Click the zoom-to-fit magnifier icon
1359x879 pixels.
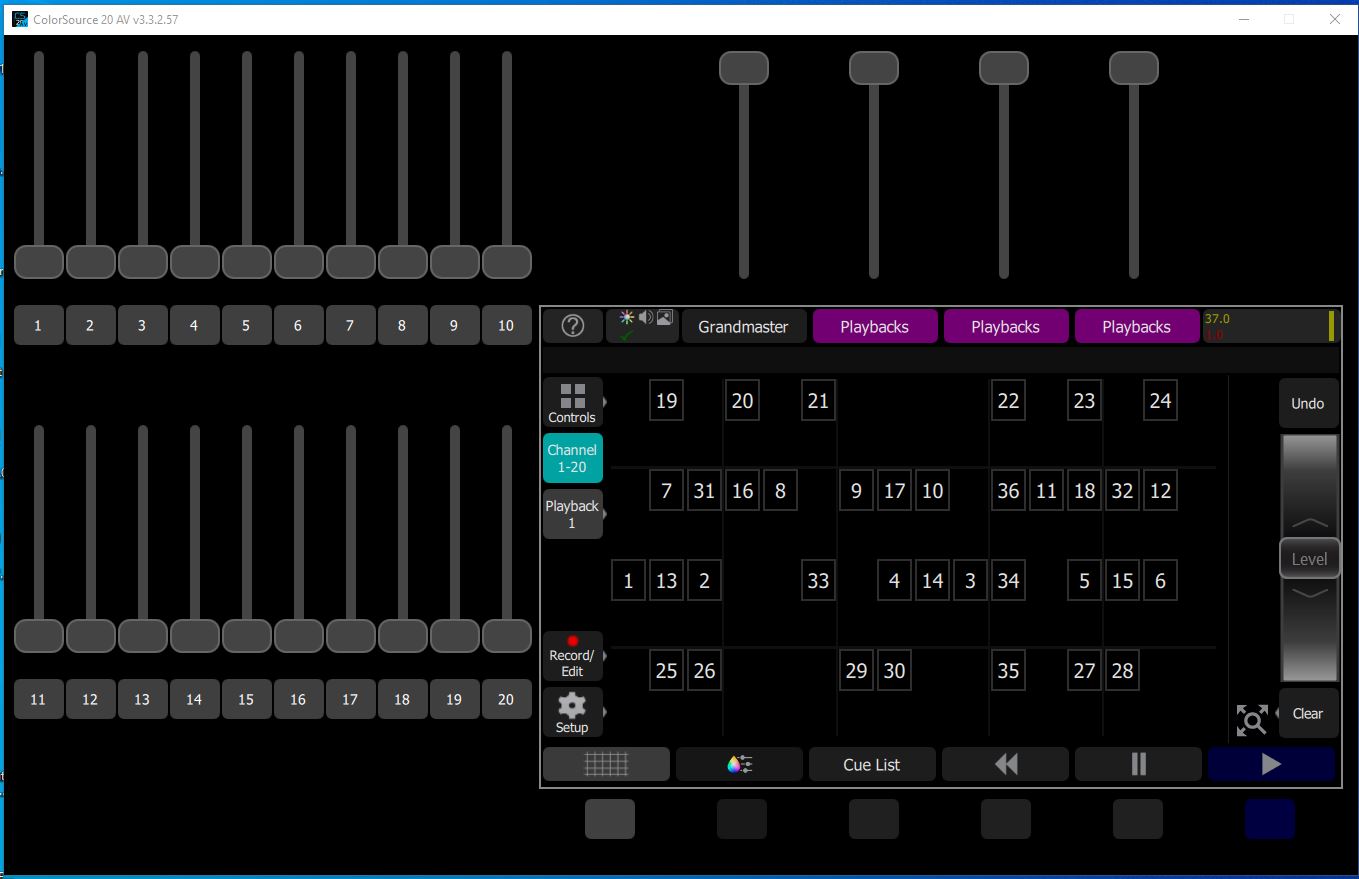(x=1251, y=719)
